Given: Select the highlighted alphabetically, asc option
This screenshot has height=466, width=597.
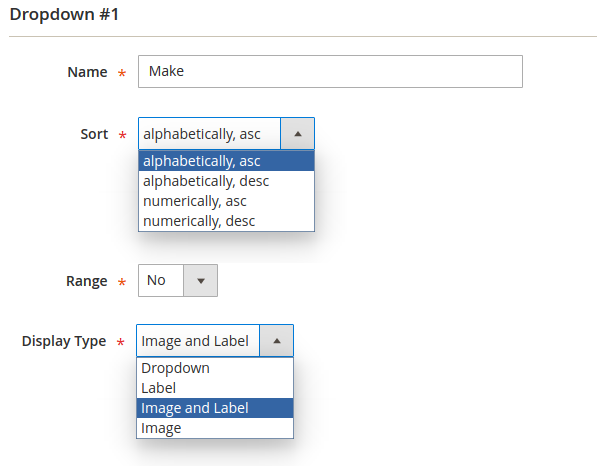Looking at the screenshot, I should tap(226, 161).
